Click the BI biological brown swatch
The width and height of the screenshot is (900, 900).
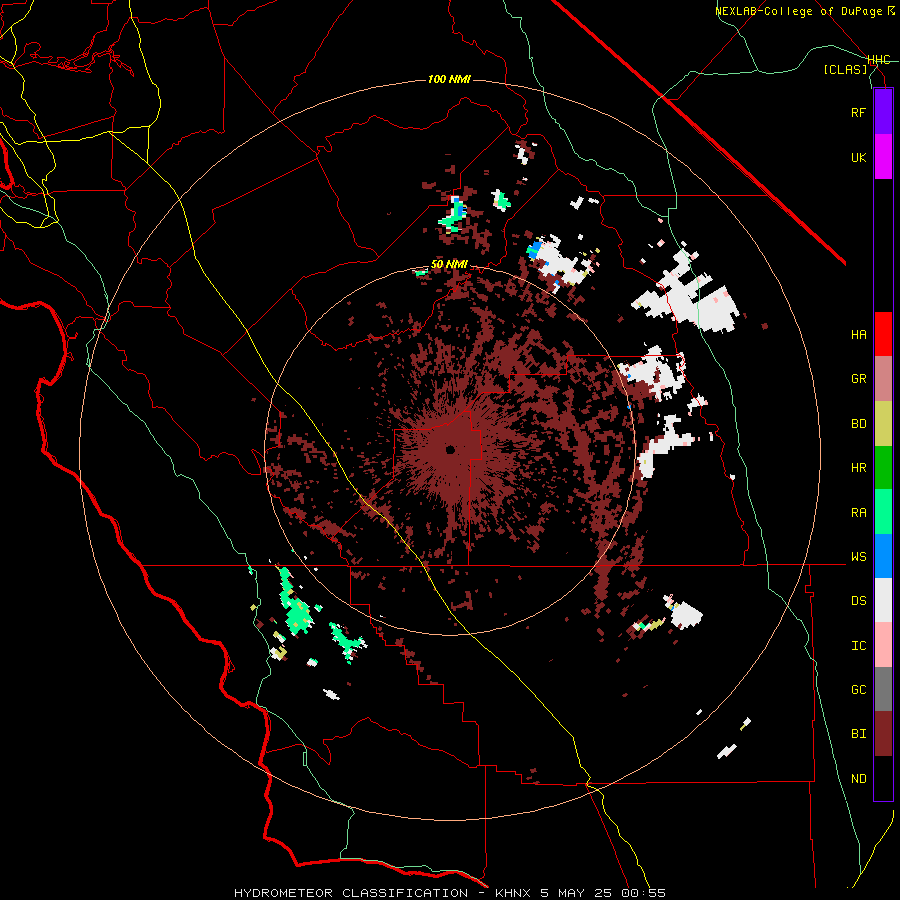(x=883, y=734)
